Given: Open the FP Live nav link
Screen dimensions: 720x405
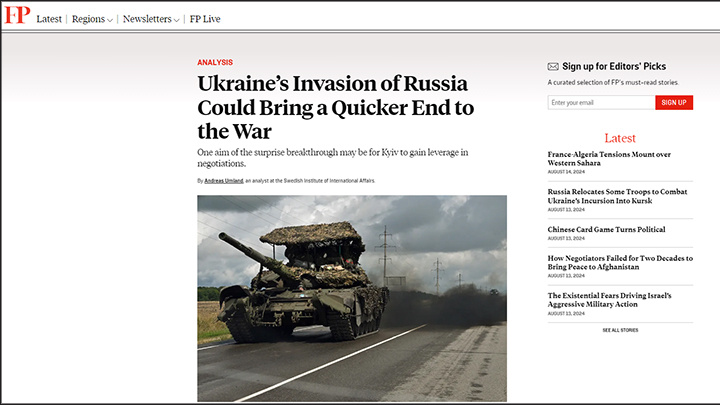Looking at the screenshot, I should tap(205, 19).
